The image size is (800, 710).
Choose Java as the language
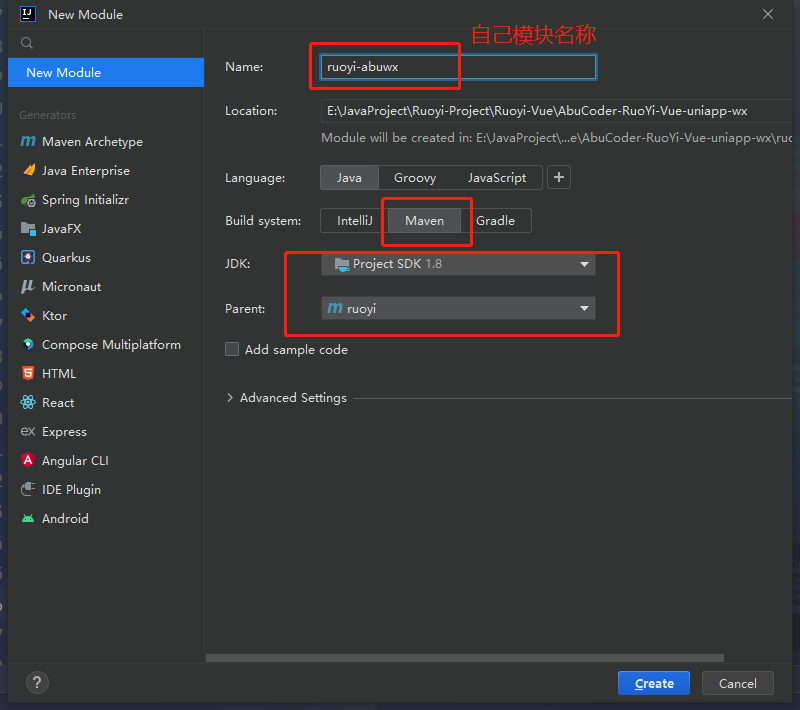(349, 178)
